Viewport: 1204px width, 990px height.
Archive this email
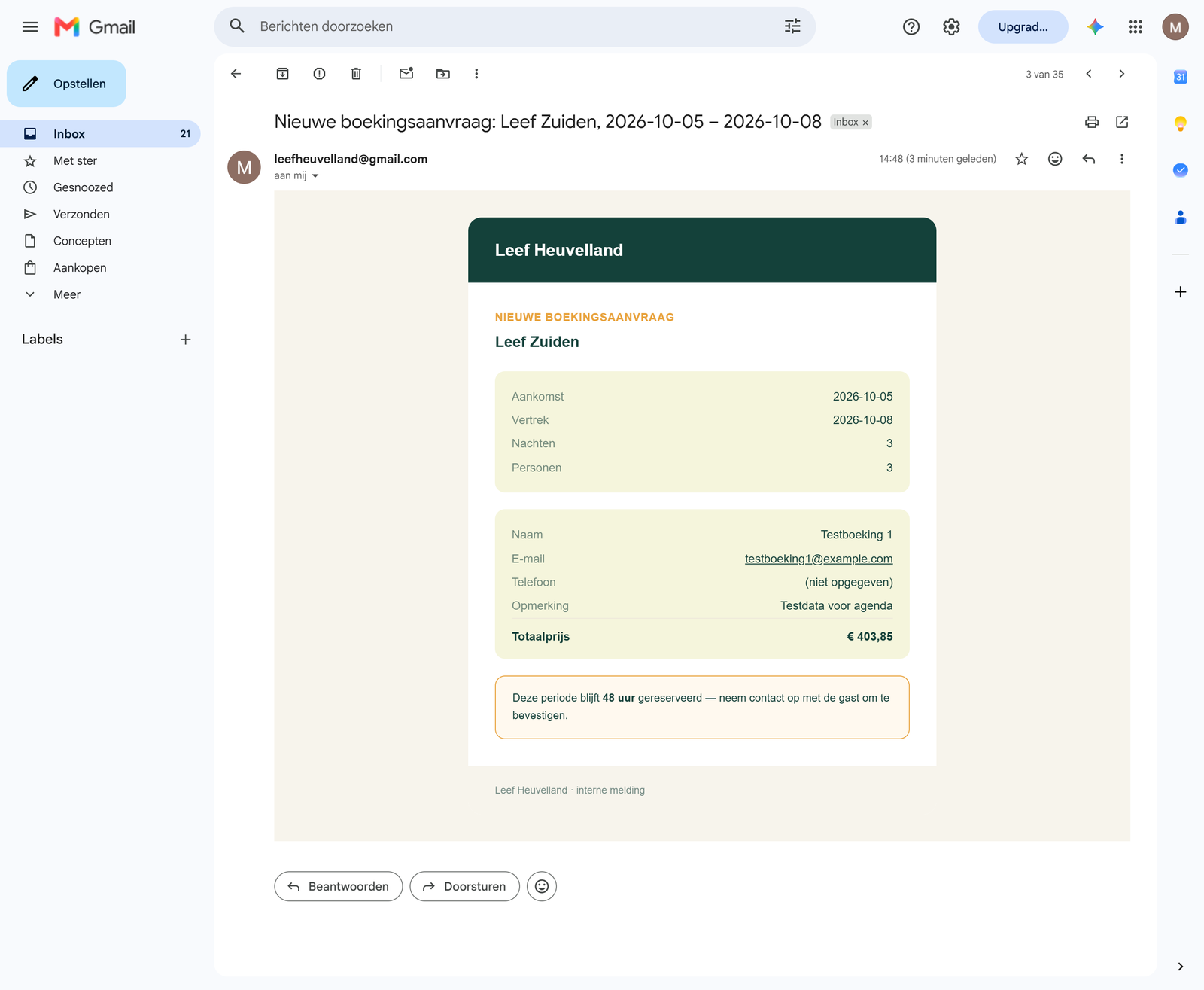283,74
